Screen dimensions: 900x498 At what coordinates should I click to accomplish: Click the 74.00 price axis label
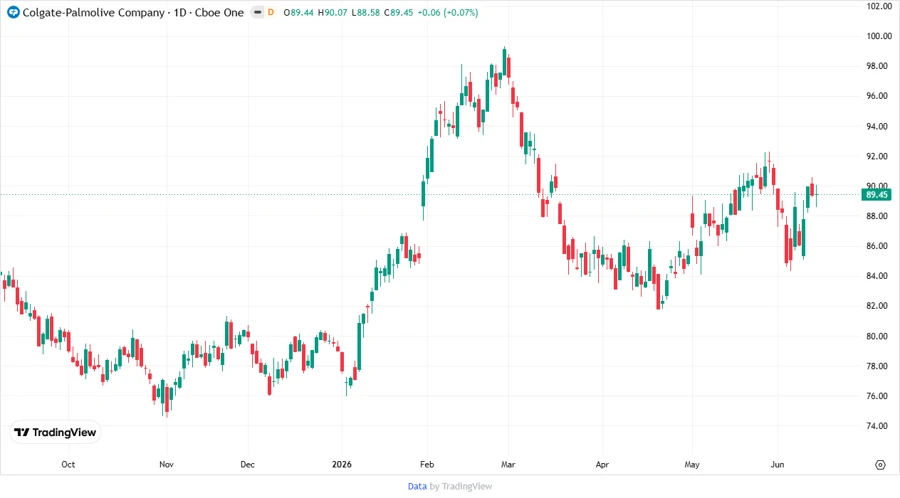876,426
